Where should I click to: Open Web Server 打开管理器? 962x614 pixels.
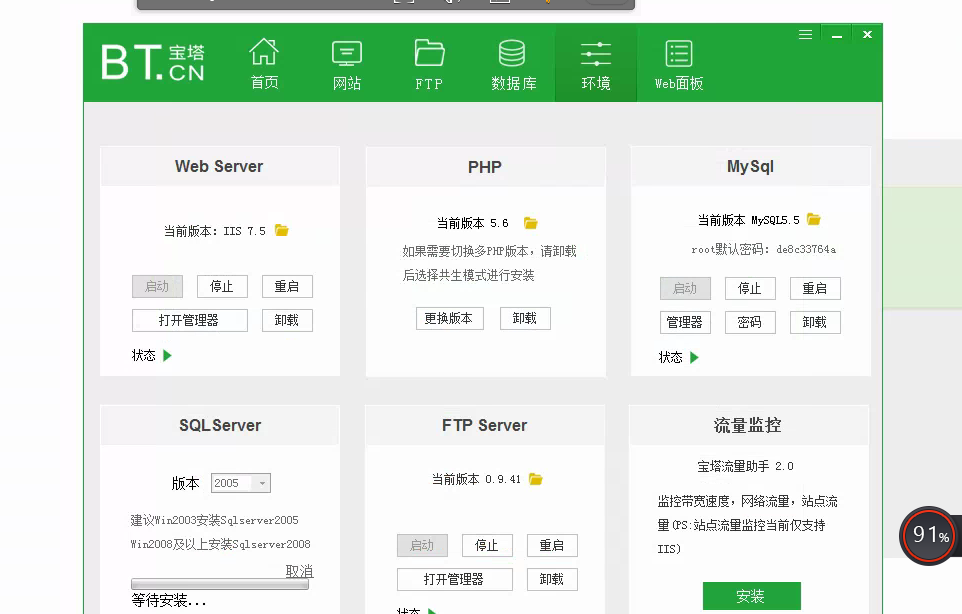[x=190, y=320]
